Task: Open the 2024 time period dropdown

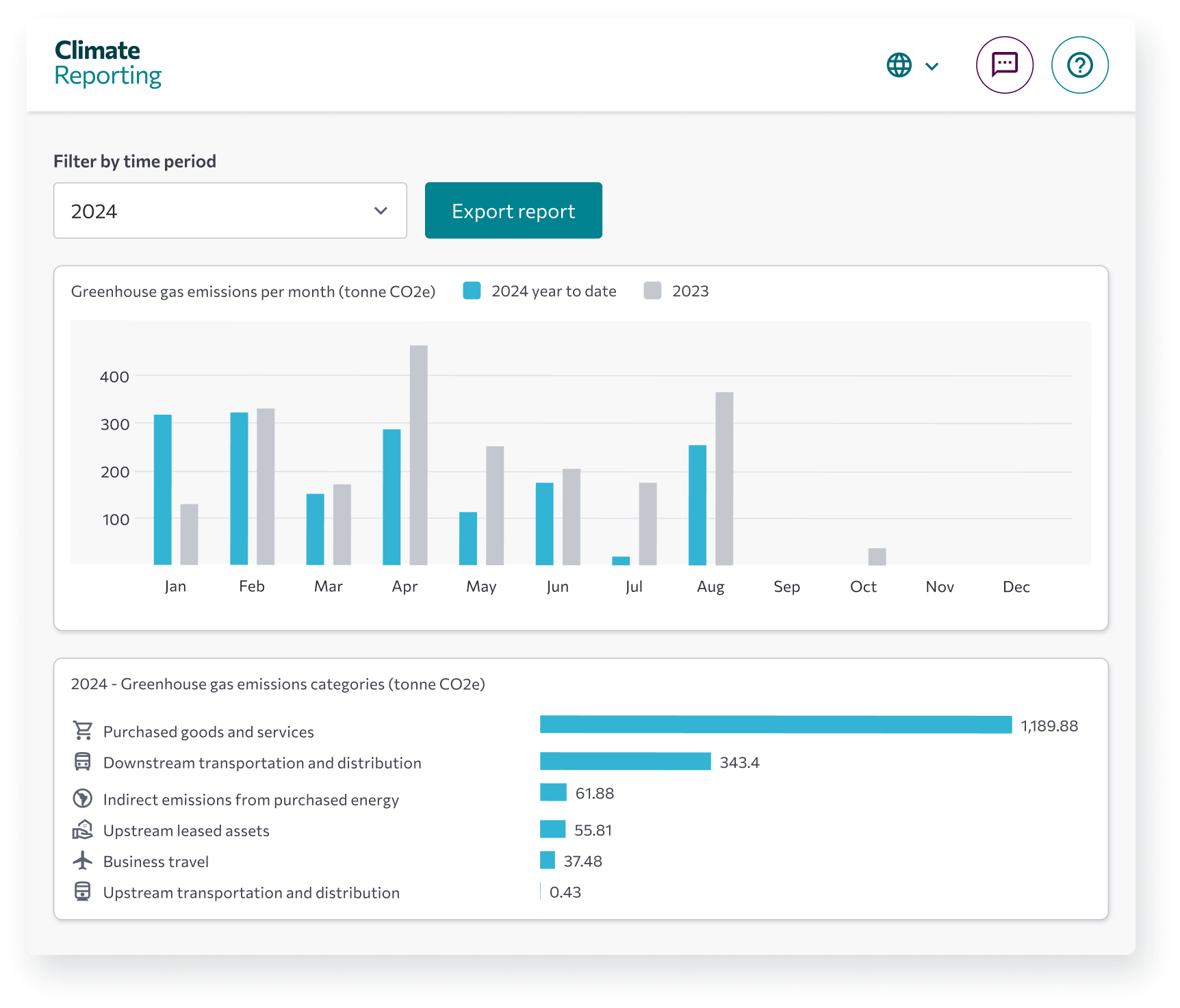Action: pos(230,211)
